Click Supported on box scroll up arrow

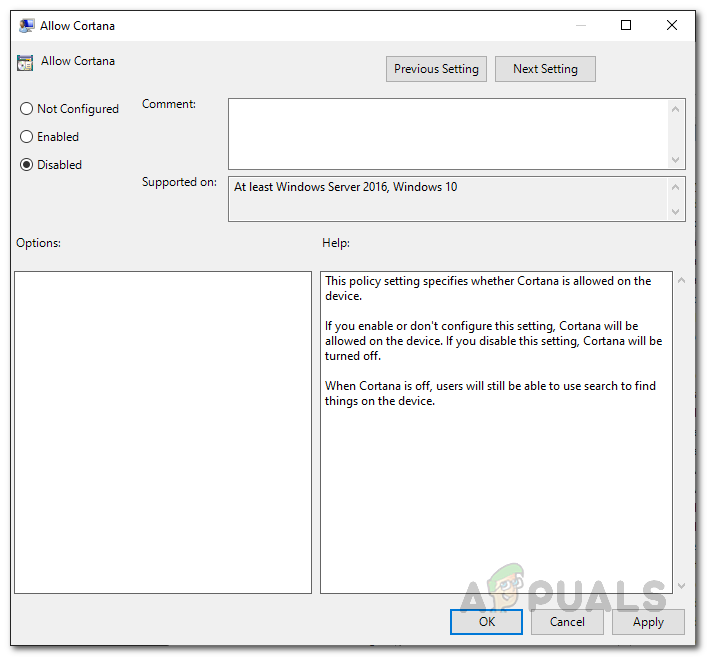click(675, 187)
